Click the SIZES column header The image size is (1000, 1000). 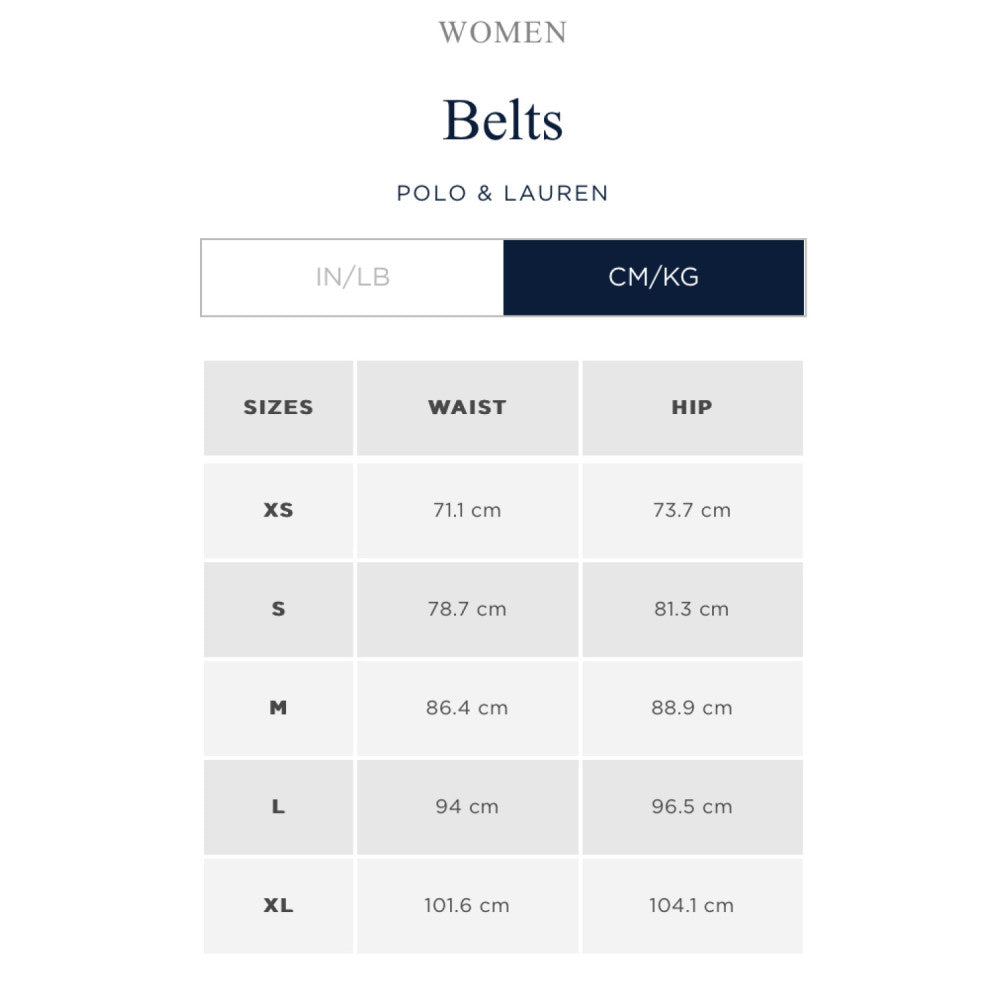tap(278, 407)
